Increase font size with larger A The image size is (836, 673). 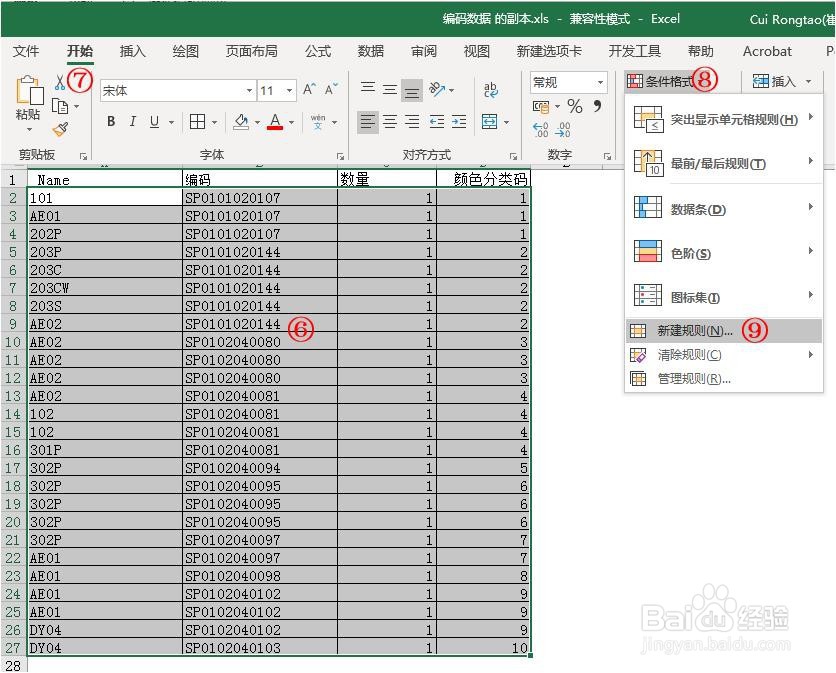[x=309, y=90]
